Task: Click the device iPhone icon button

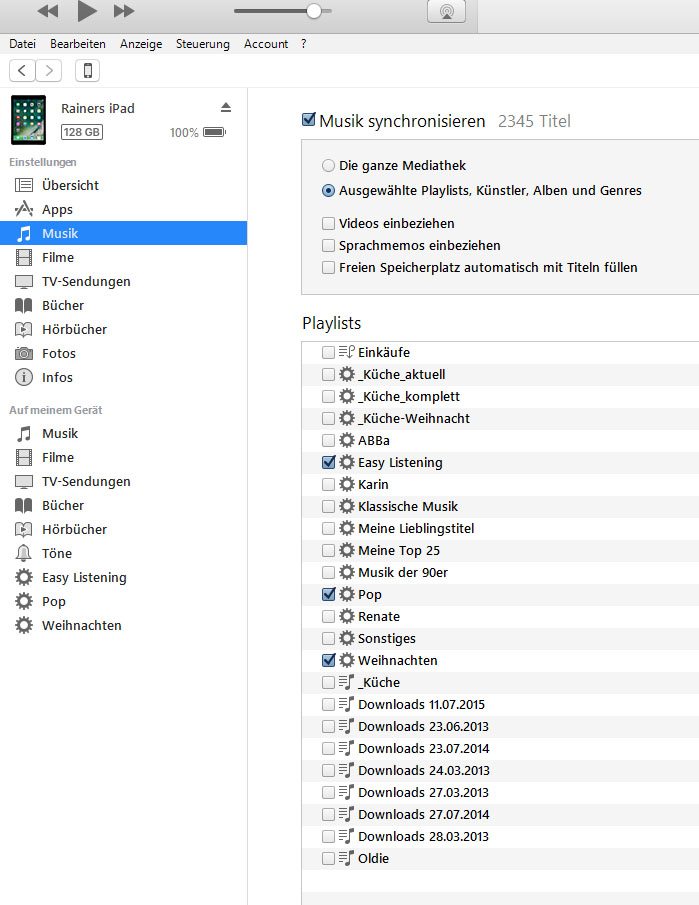Action: [88, 70]
